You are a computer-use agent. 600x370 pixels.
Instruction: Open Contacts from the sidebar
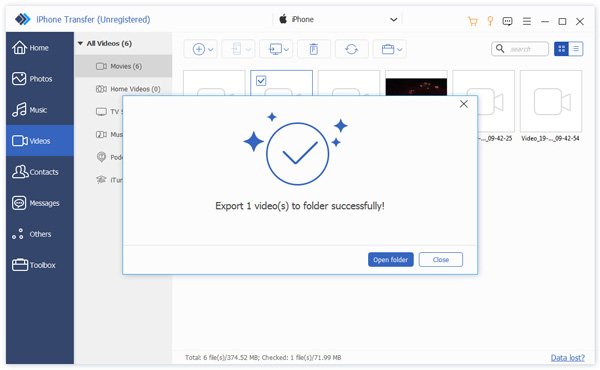point(39,172)
